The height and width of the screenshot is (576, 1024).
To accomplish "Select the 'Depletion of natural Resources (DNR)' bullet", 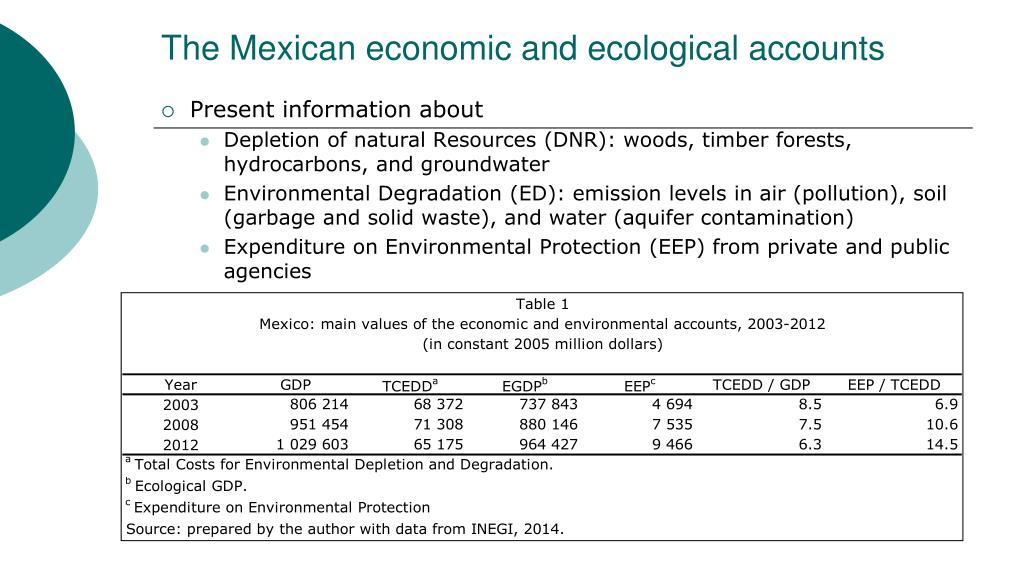I will click(537, 152).
